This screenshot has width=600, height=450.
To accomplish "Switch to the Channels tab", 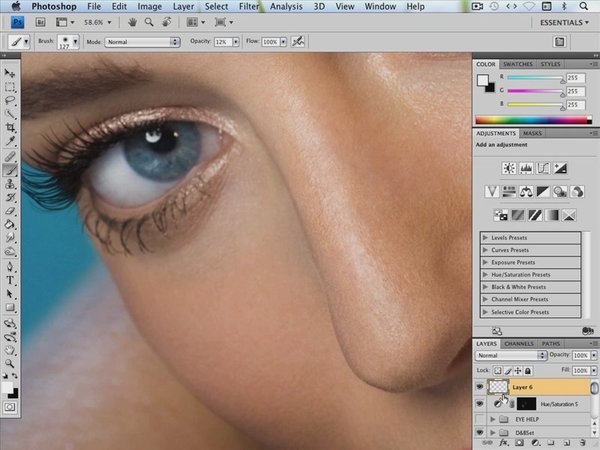I will coord(519,343).
